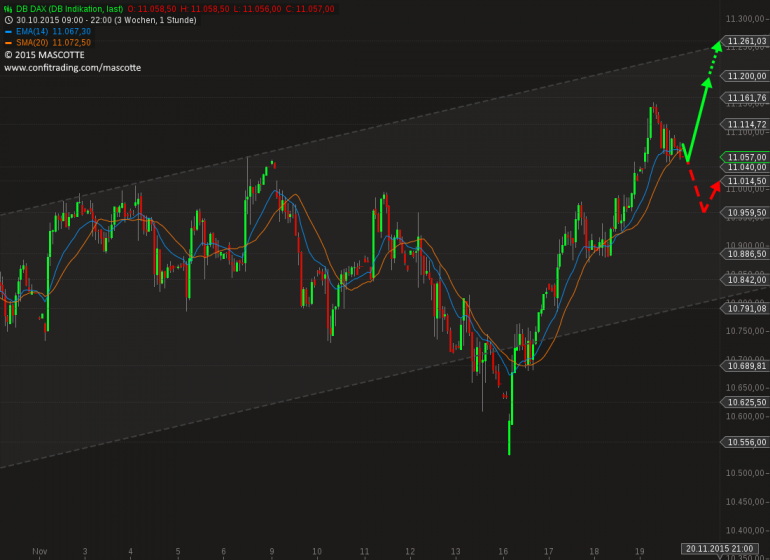
Task: Click the Nov label on the time axis
Action: pyautogui.click(x=40, y=551)
